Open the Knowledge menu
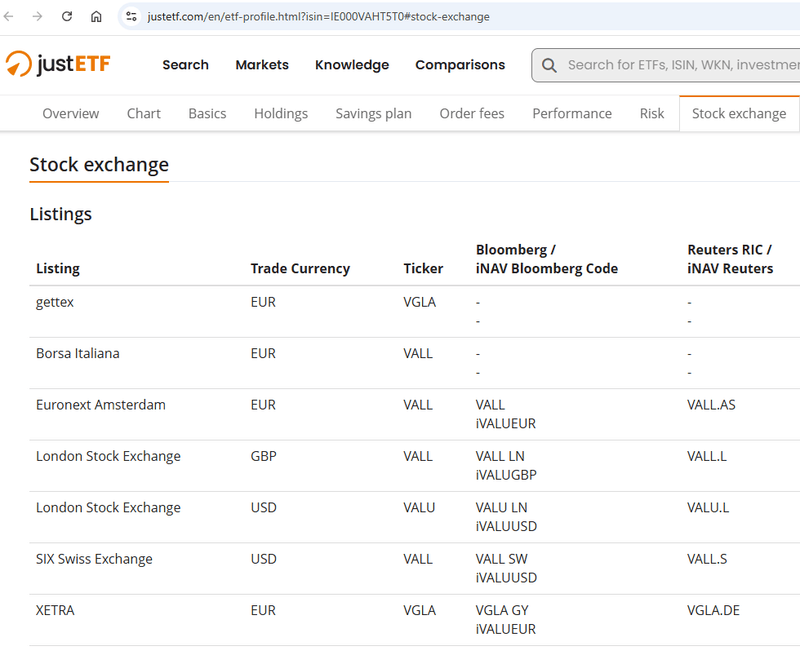Viewport: 800px width, 664px height. [x=352, y=65]
